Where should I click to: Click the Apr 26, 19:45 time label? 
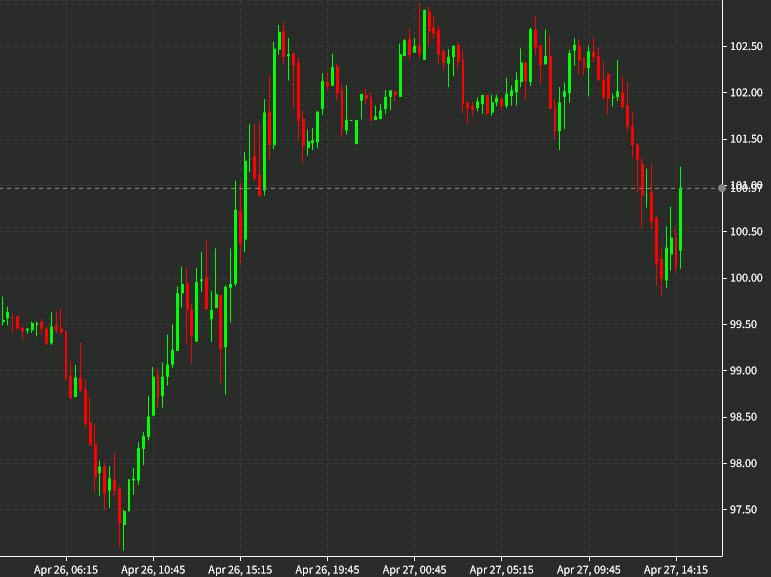click(x=327, y=570)
